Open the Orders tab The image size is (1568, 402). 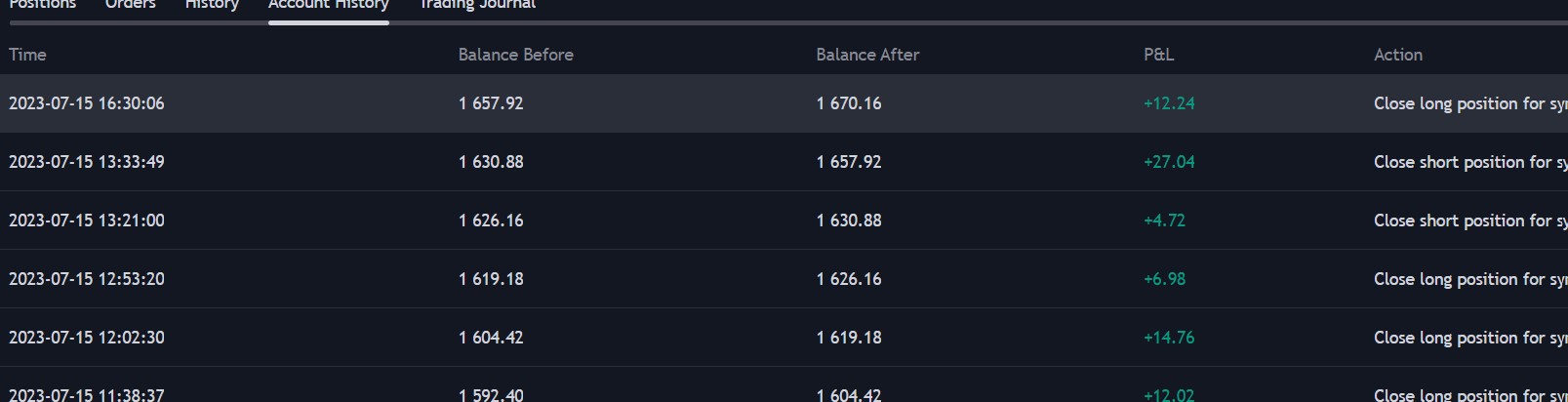[x=130, y=5]
